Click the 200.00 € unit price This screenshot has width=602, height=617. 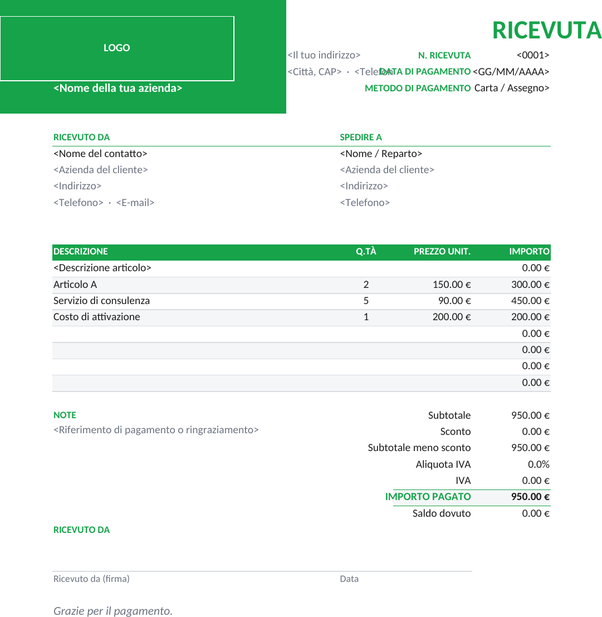click(452, 317)
